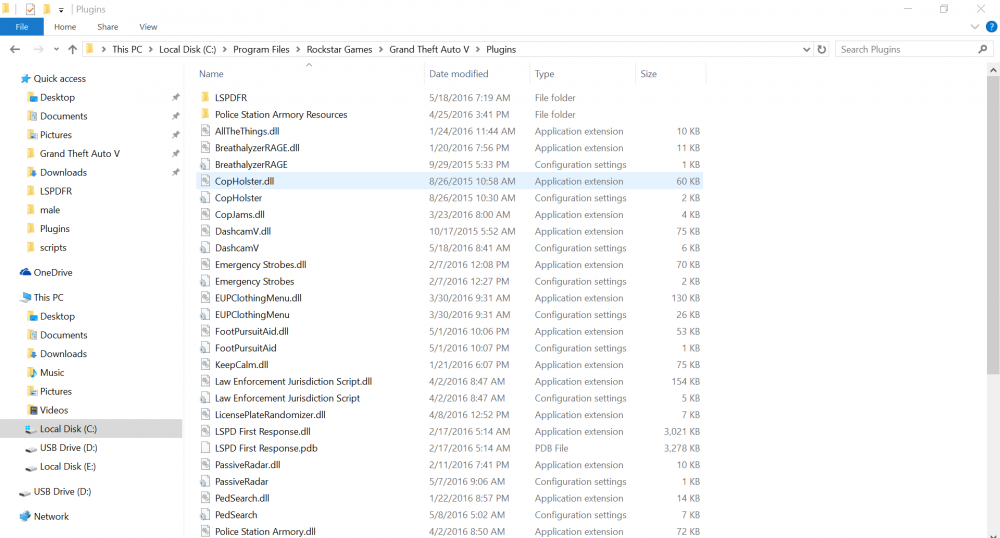Click the BreathalyzerRAGE configuration settings icon
The image size is (1000, 538).
(x=205, y=164)
